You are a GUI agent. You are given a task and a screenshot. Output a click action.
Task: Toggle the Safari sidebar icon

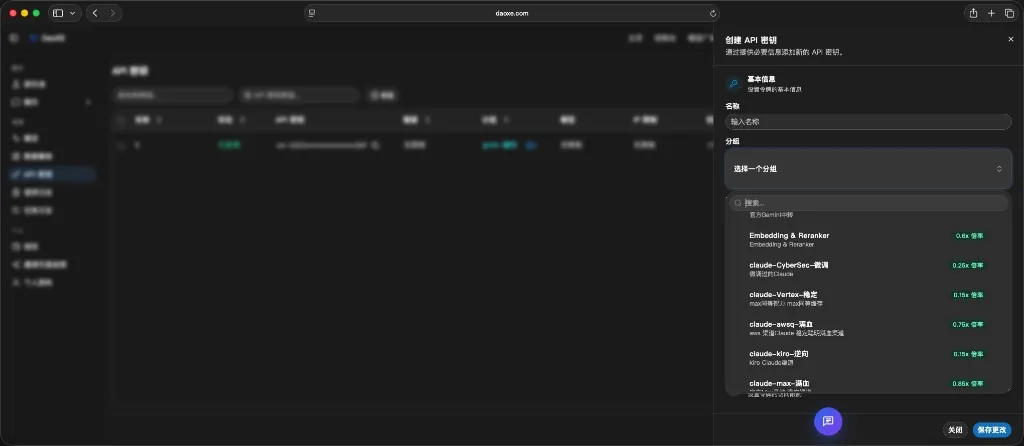coord(58,13)
